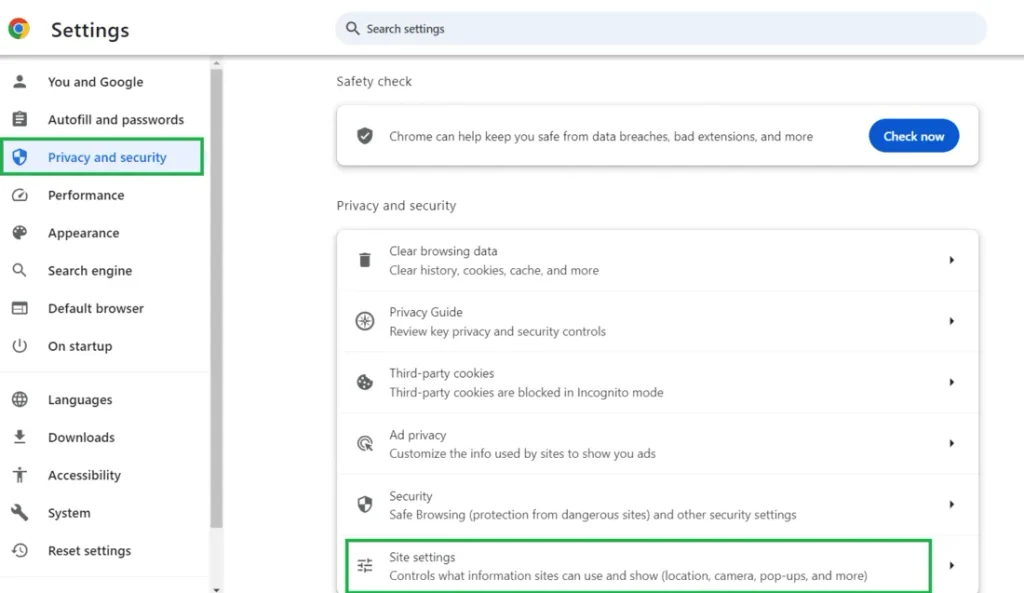Click sidebar scroll up arrow
Viewport: 1024px width, 593px height.
216,63
